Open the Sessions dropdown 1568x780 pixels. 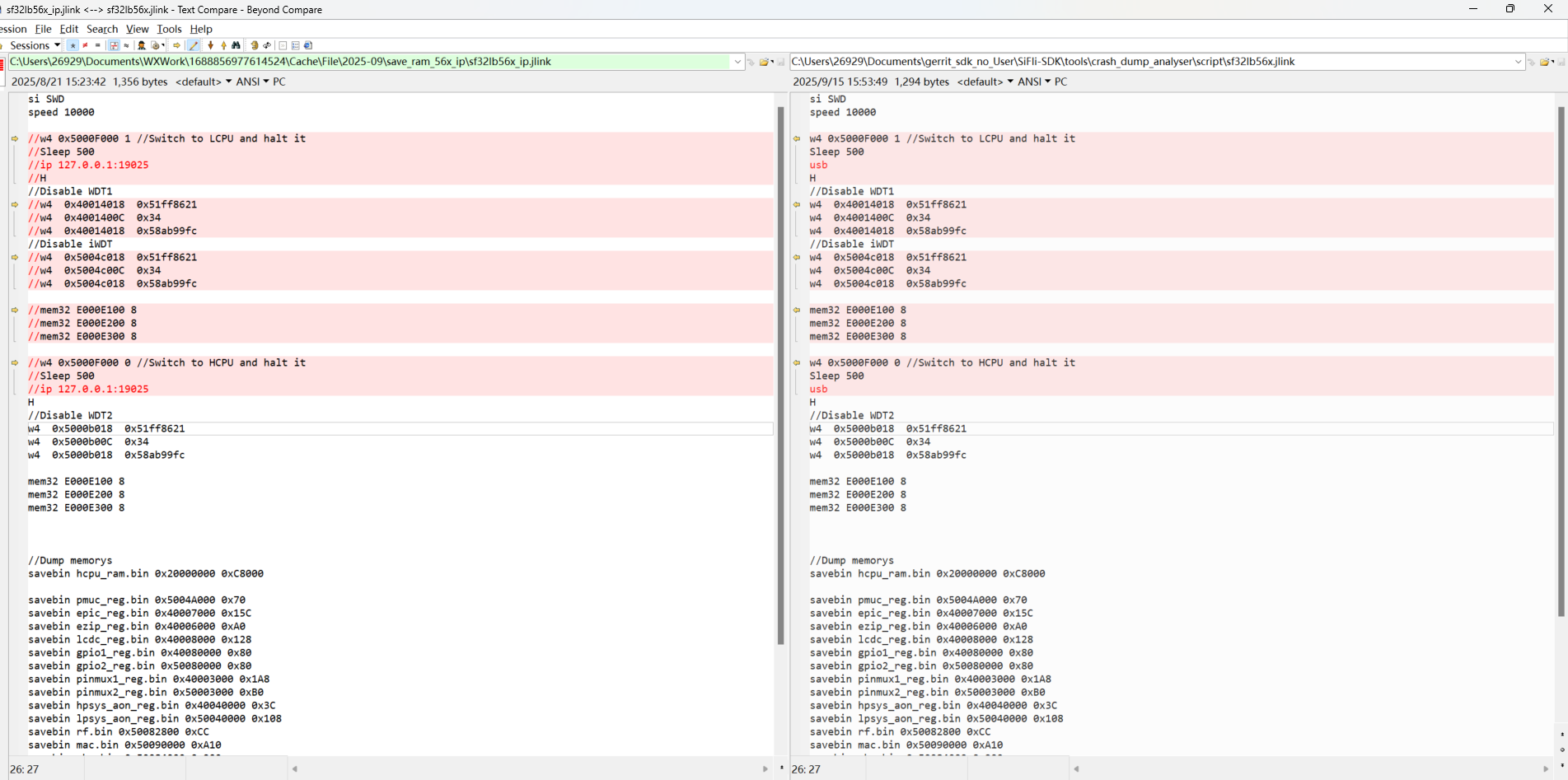pyautogui.click(x=35, y=45)
